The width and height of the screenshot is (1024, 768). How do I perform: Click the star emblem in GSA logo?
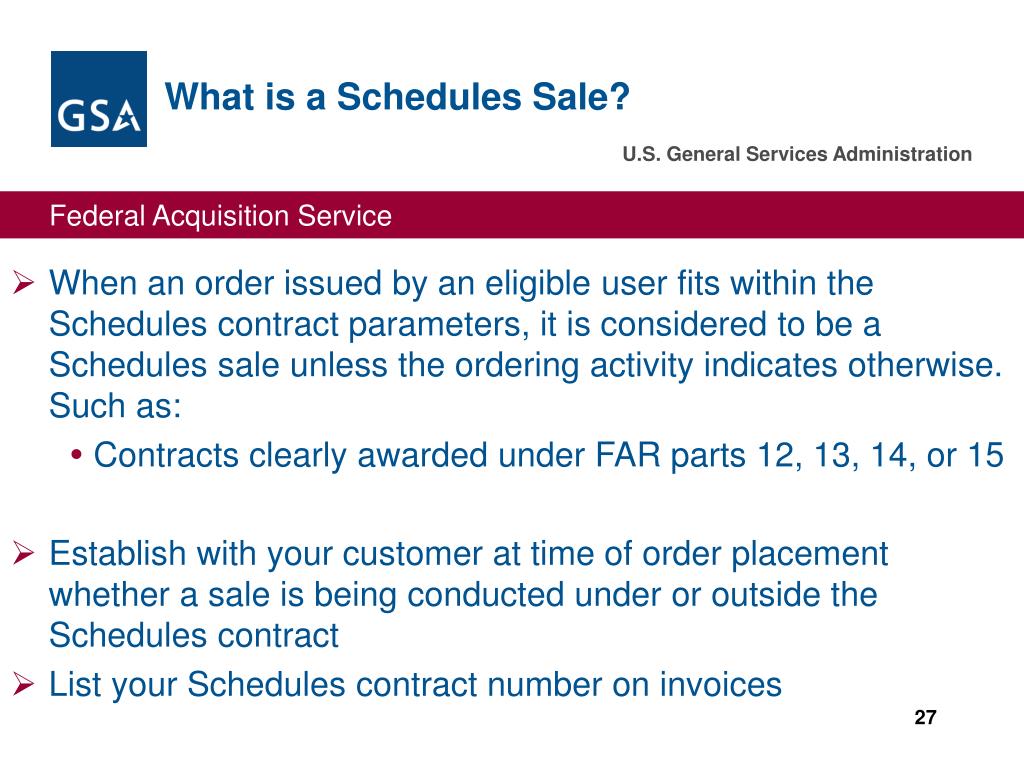(127, 118)
